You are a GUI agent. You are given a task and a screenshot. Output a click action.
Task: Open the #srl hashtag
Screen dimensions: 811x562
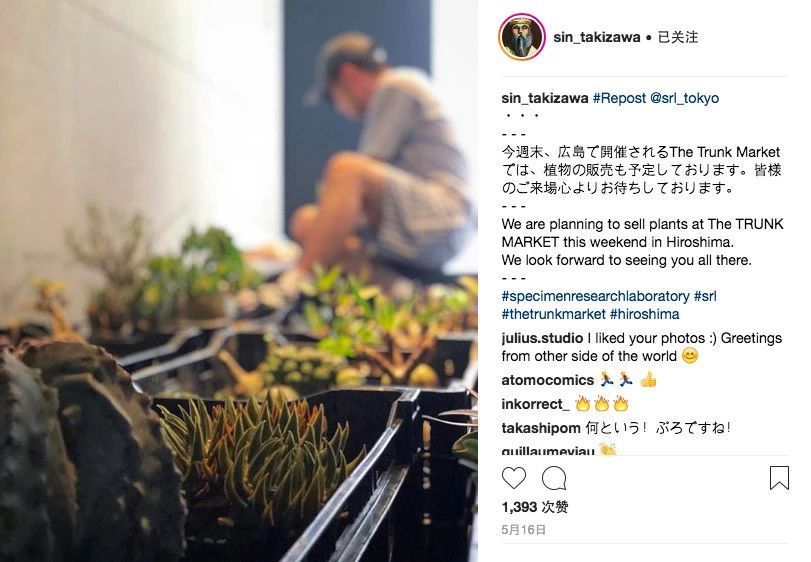click(705, 296)
